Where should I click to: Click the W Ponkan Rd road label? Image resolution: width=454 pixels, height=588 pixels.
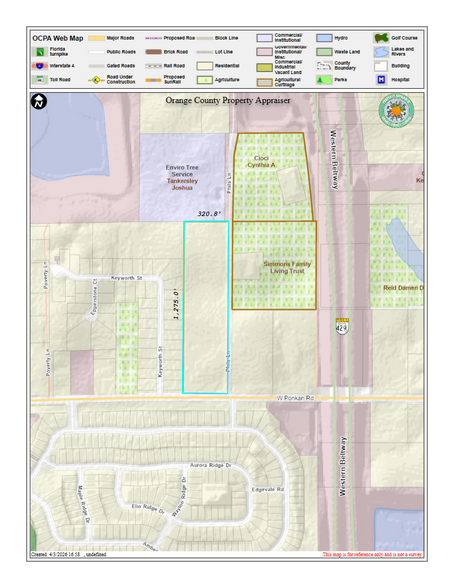(x=295, y=398)
